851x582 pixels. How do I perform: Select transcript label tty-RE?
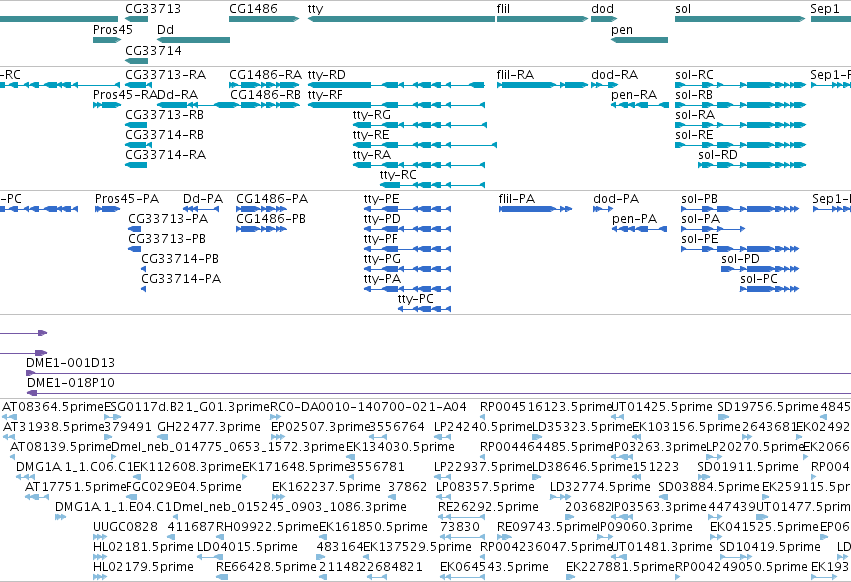point(371,135)
